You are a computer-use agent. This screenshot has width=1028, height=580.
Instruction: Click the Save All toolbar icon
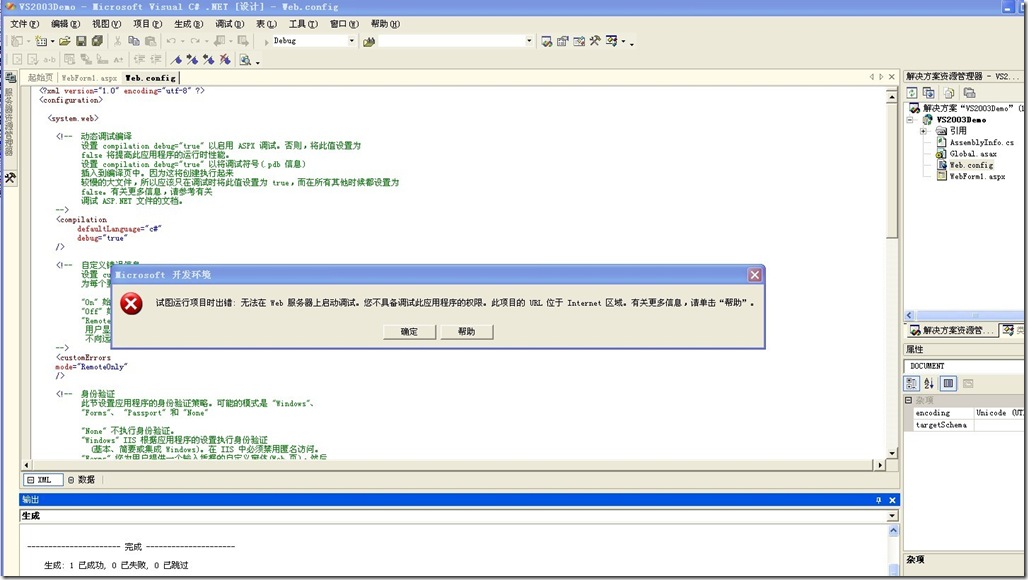click(97, 41)
